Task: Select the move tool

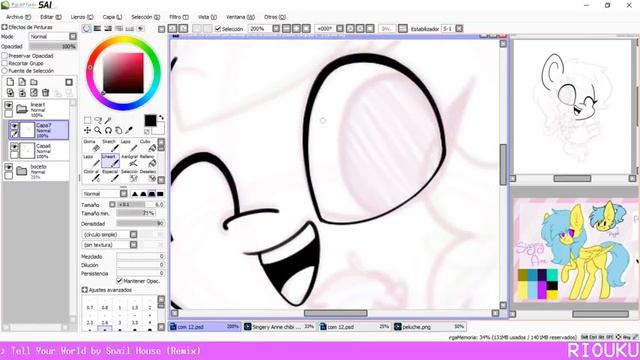Action: point(87,130)
